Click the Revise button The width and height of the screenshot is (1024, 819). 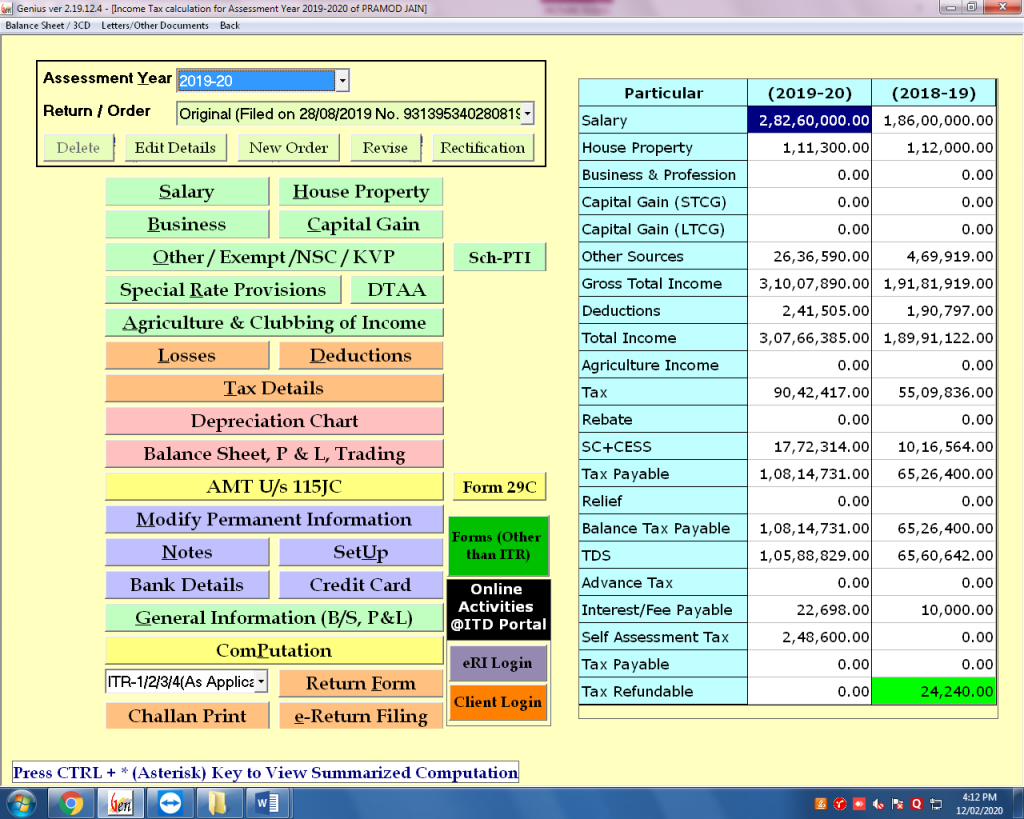click(385, 146)
